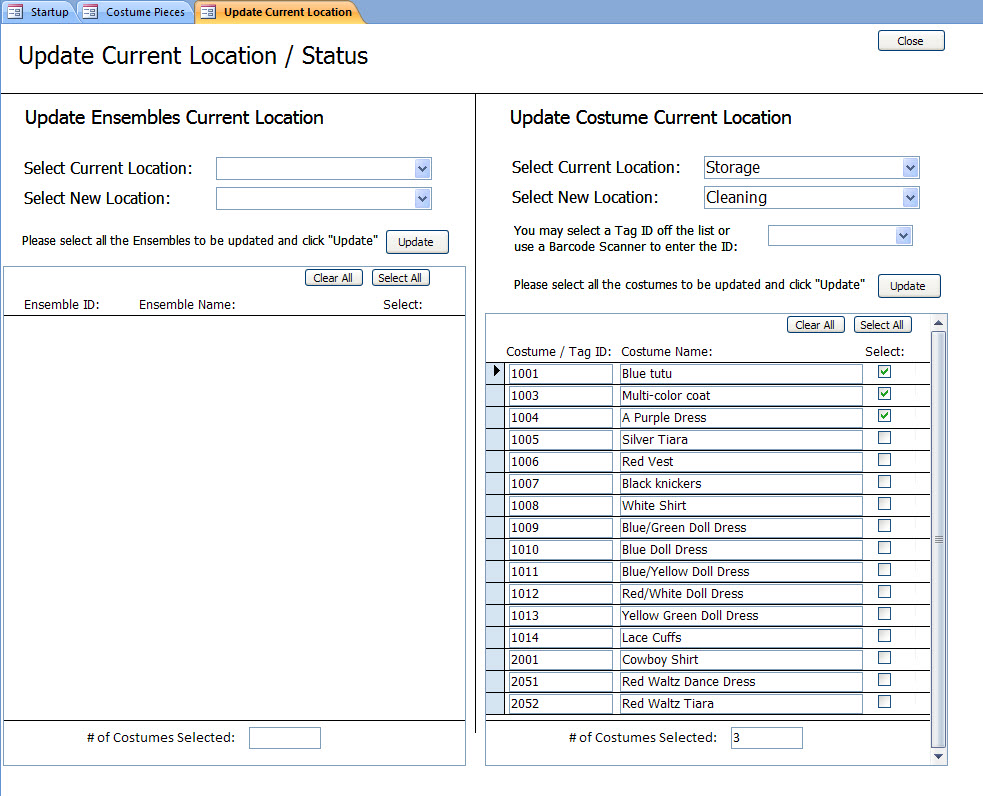
Task: Check the Black knickers checkbox
Action: [x=884, y=481]
